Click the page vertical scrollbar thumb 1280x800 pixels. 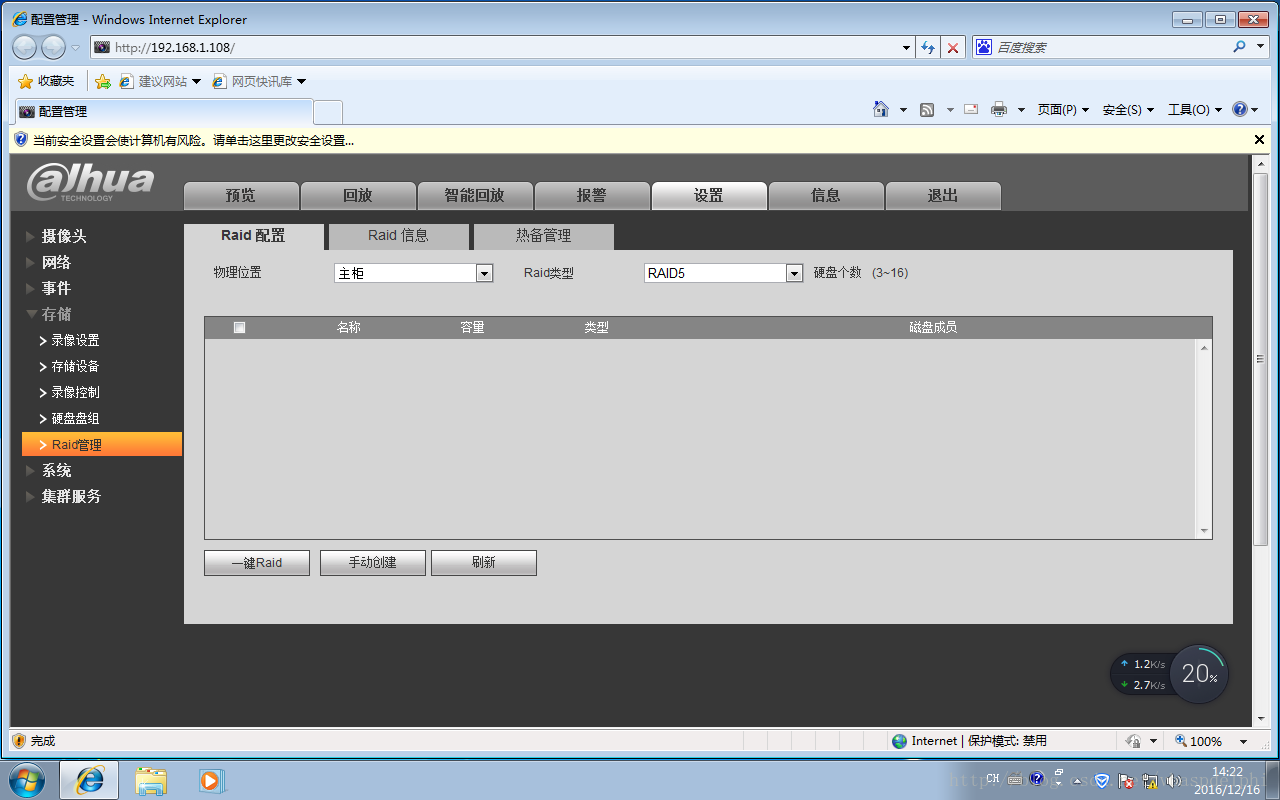pyautogui.click(x=1260, y=360)
